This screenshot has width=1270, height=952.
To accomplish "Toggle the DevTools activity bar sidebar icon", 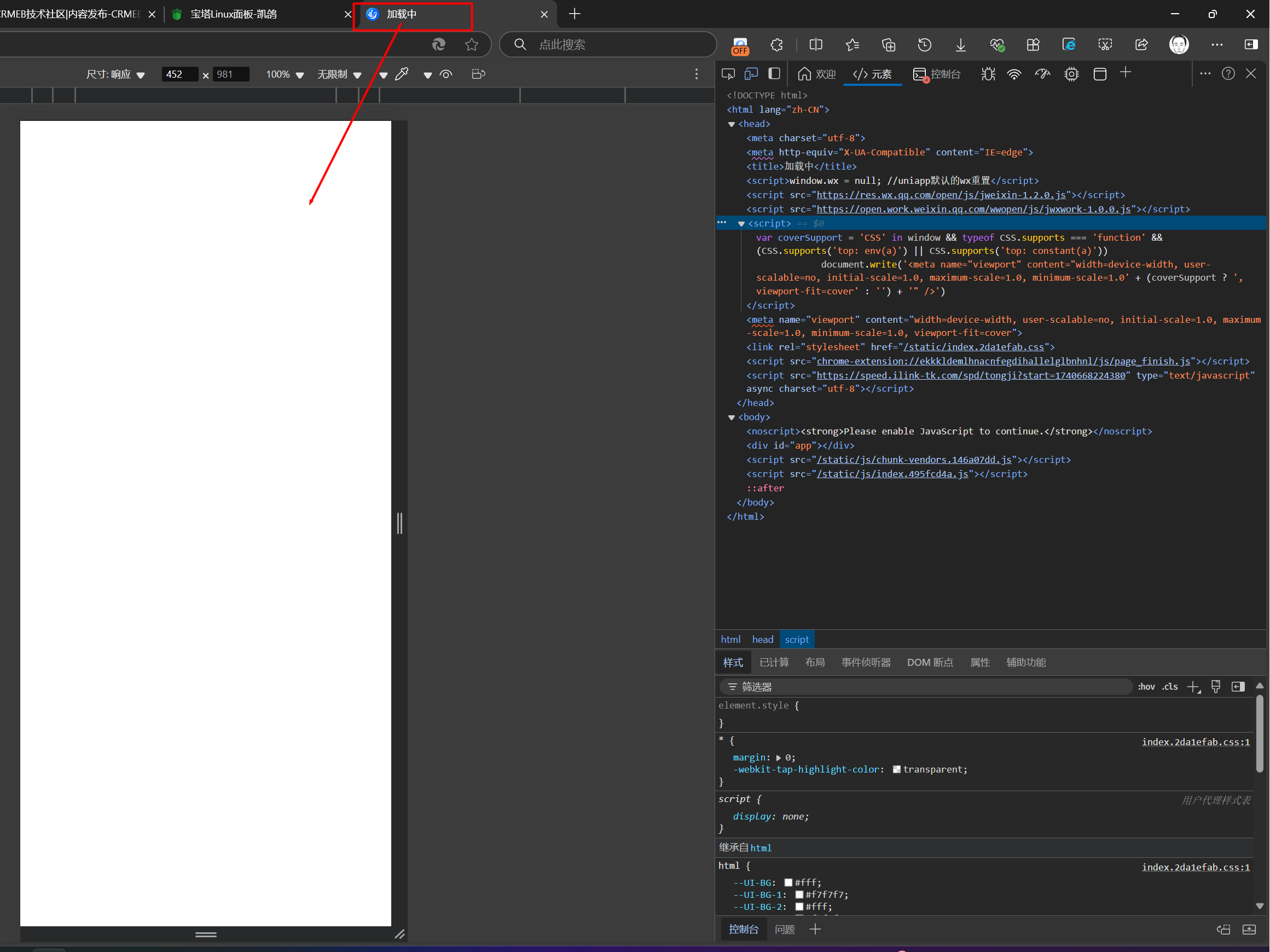I will coord(774,74).
